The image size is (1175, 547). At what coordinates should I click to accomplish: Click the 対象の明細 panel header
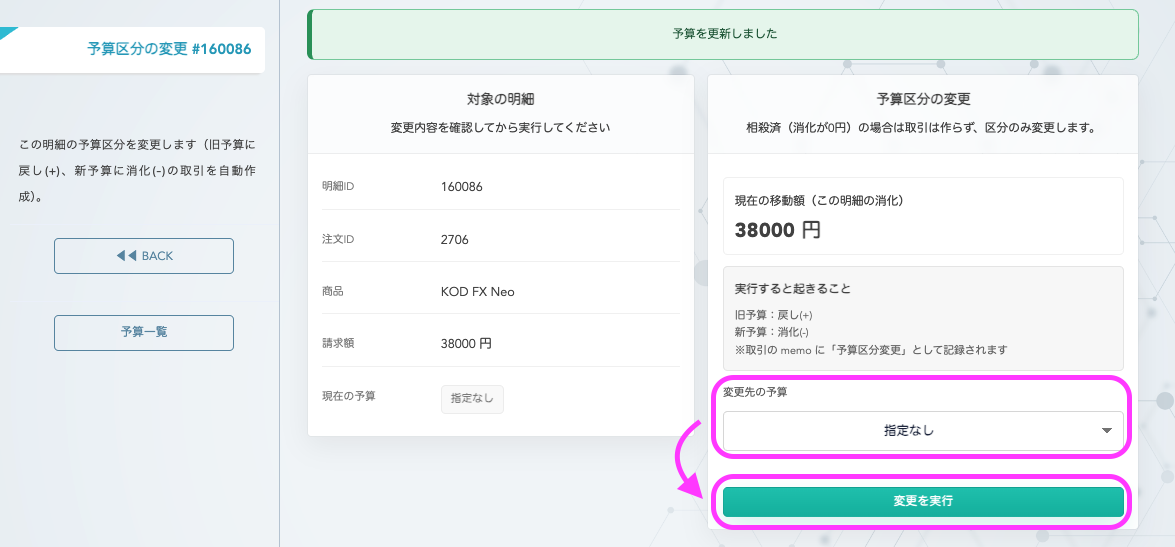click(500, 99)
